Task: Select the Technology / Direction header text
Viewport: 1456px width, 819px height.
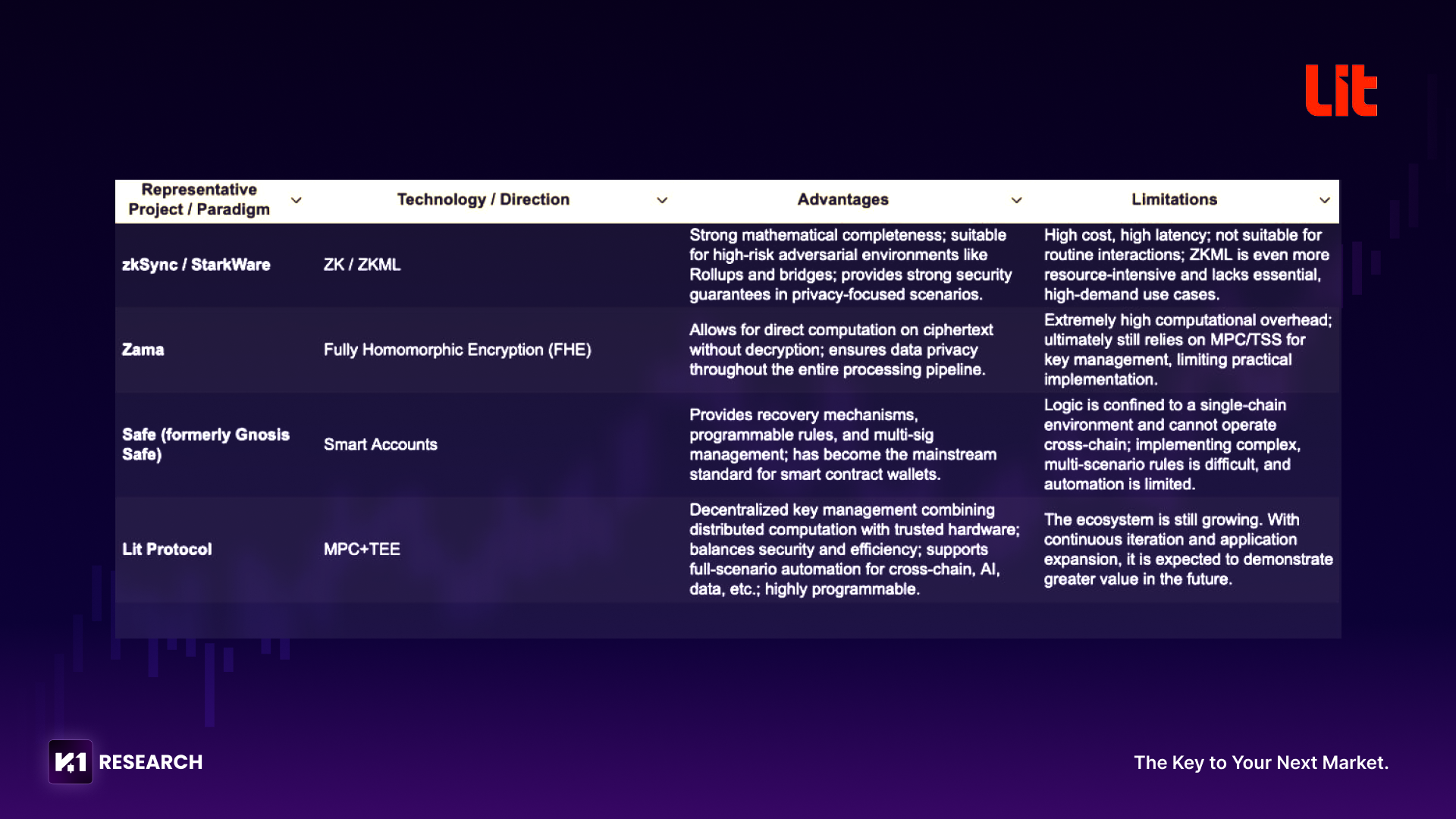Action: coord(483,199)
